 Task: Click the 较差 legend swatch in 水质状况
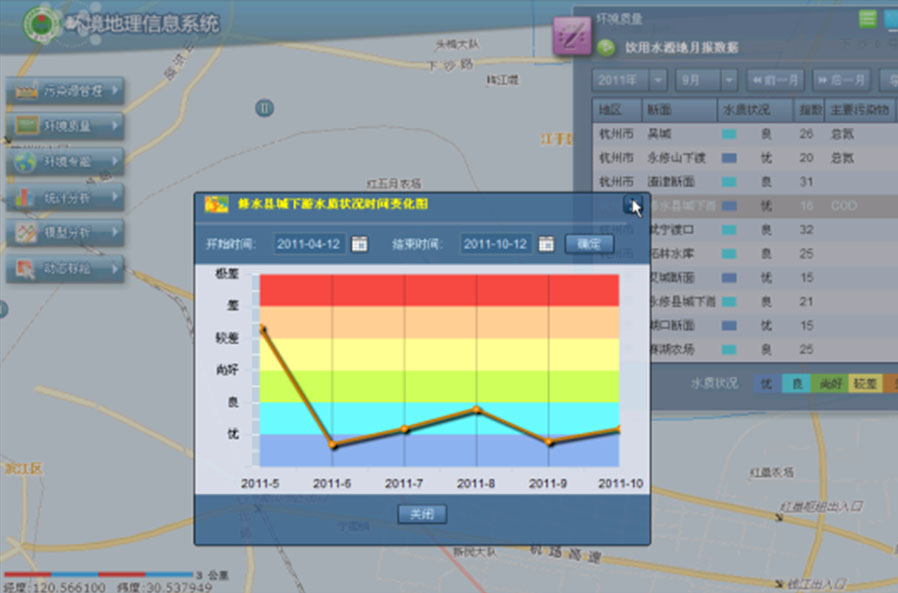(865, 384)
